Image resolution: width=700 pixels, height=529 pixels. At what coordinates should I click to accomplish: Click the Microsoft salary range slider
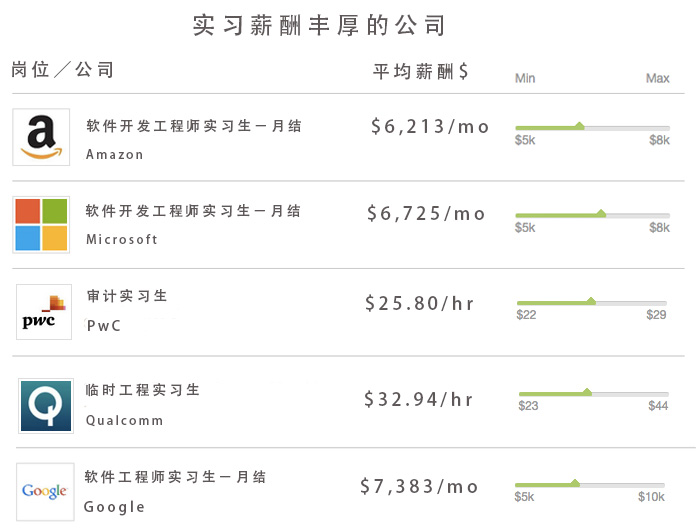[x=592, y=214]
